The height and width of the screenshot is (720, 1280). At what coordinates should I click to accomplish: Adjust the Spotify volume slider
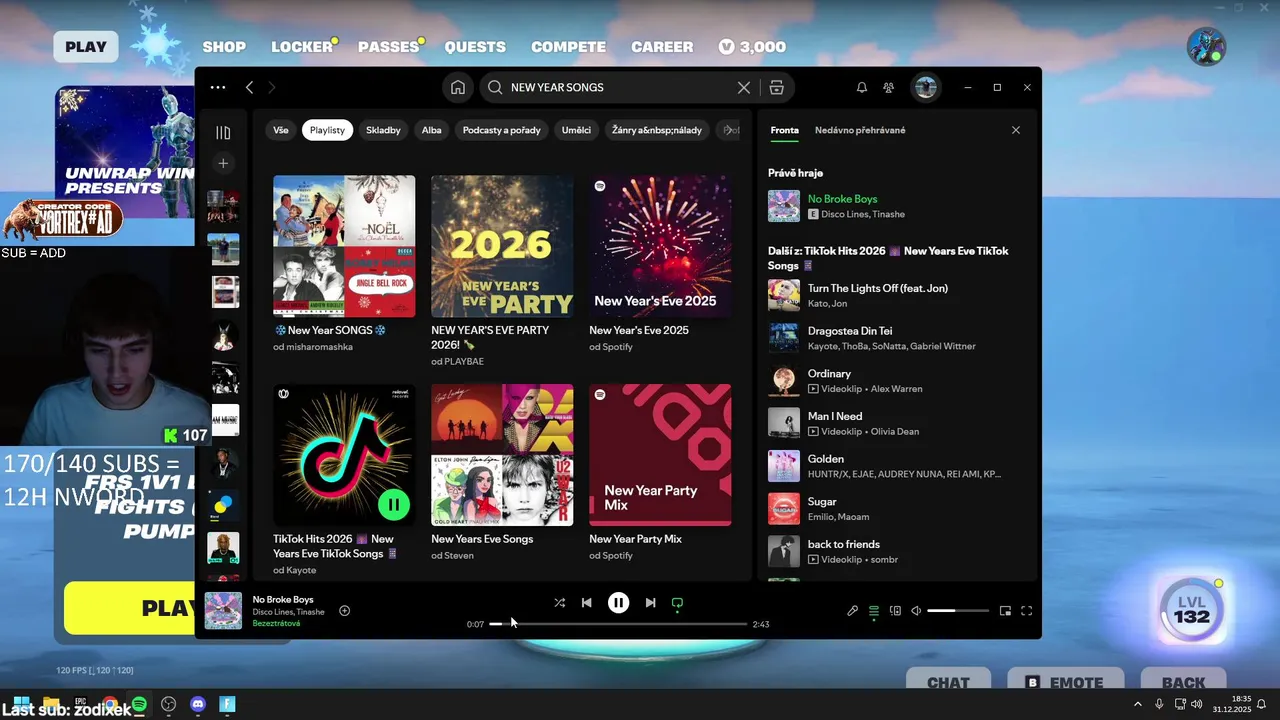point(958,611)
